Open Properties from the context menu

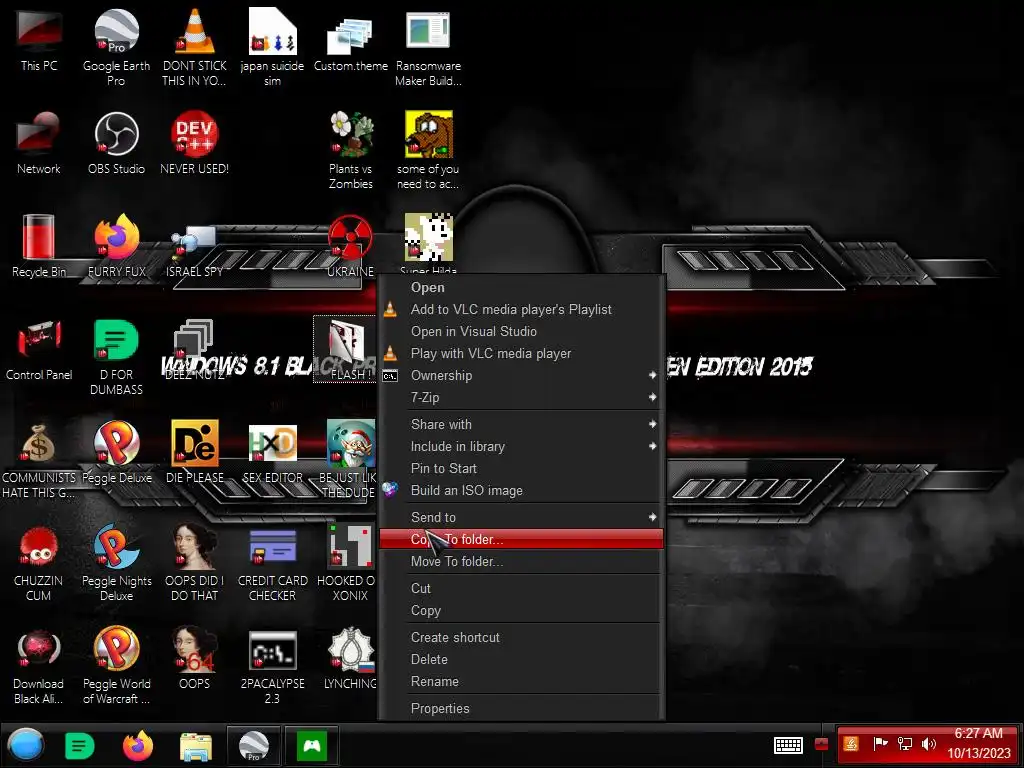(521, 709)
